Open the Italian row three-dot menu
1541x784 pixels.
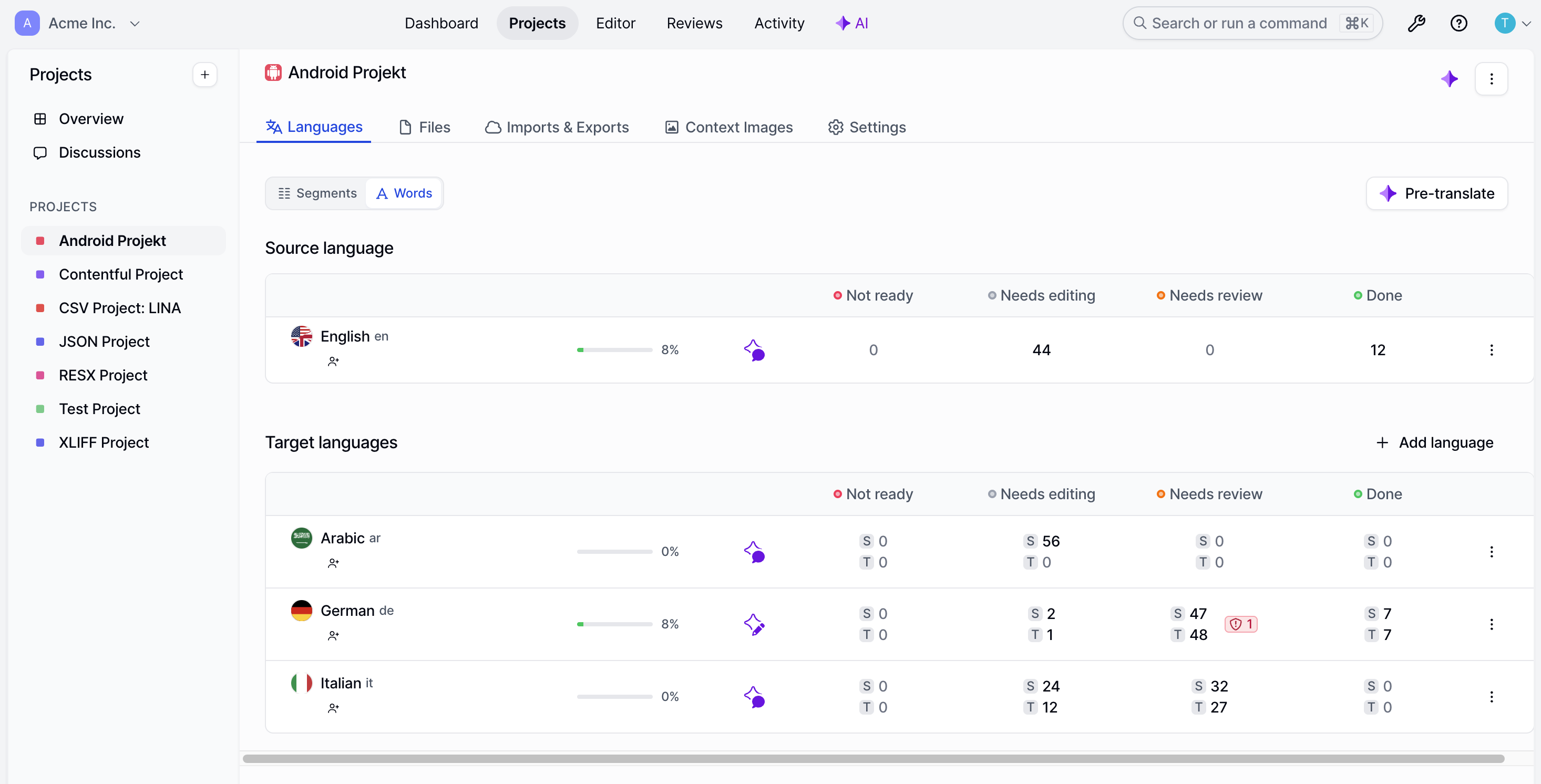[x=1491, y=697]
